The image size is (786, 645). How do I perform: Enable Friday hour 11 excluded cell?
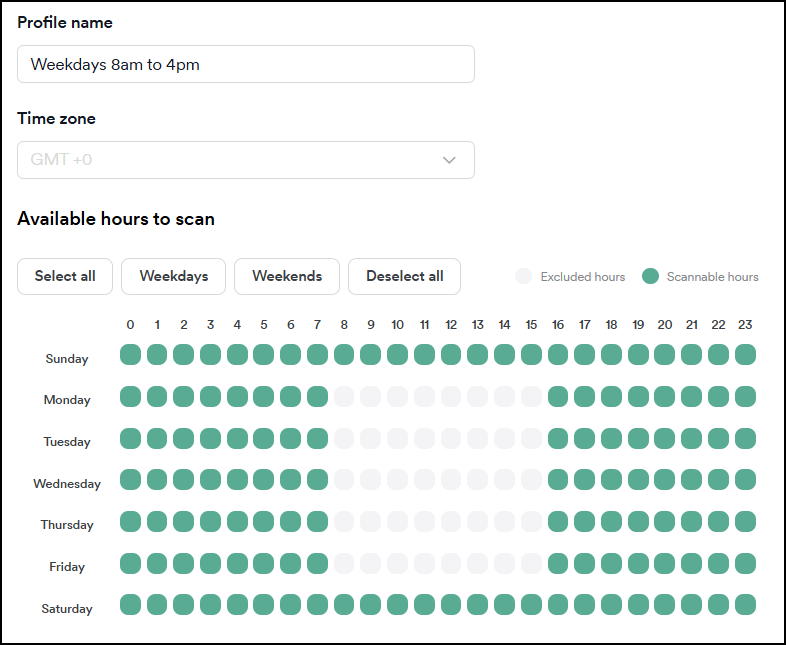425,564
